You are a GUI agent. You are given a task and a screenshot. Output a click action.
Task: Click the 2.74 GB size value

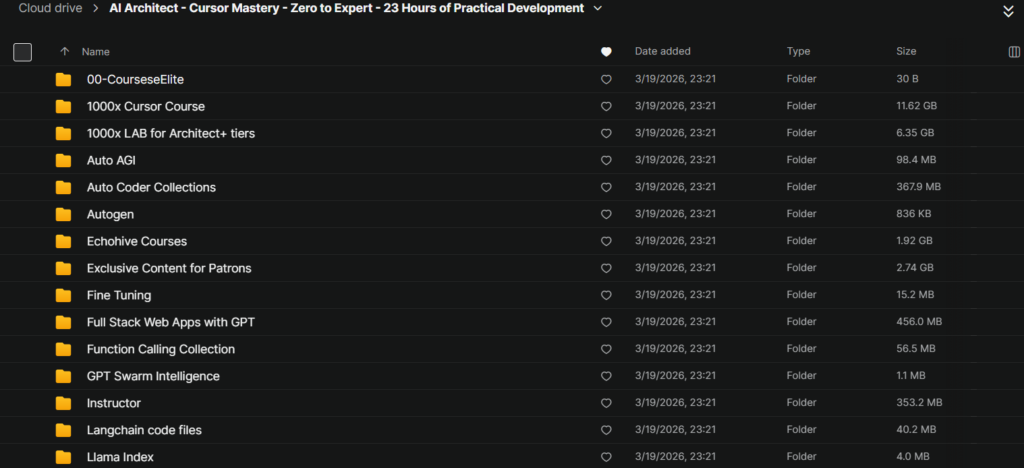915,268
